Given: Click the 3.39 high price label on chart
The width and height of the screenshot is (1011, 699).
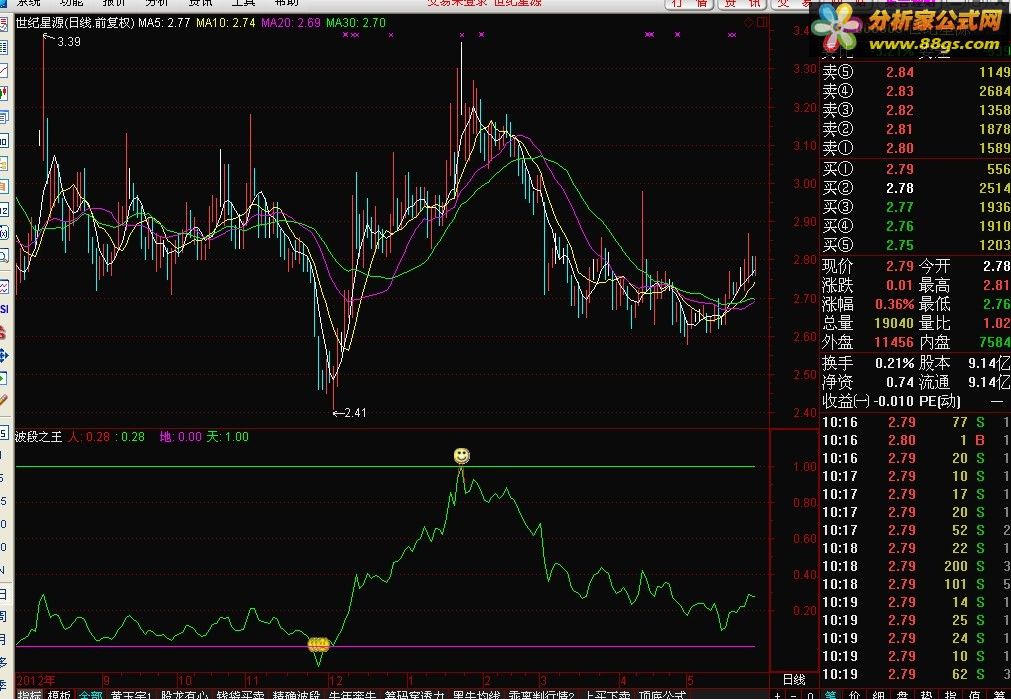Looking at the screenshot, I should click(68, 42).
